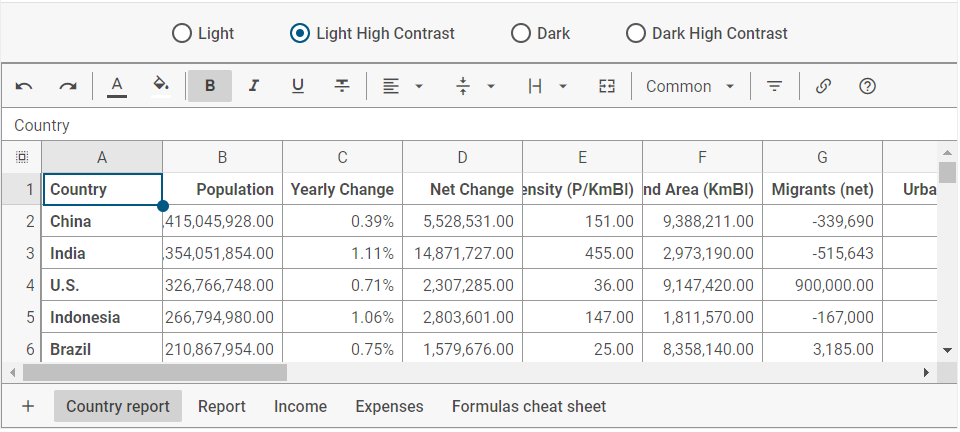Screen dimensions: 960x432
Task: Select the Yearly Change header cell
Action: pos(342,189)
